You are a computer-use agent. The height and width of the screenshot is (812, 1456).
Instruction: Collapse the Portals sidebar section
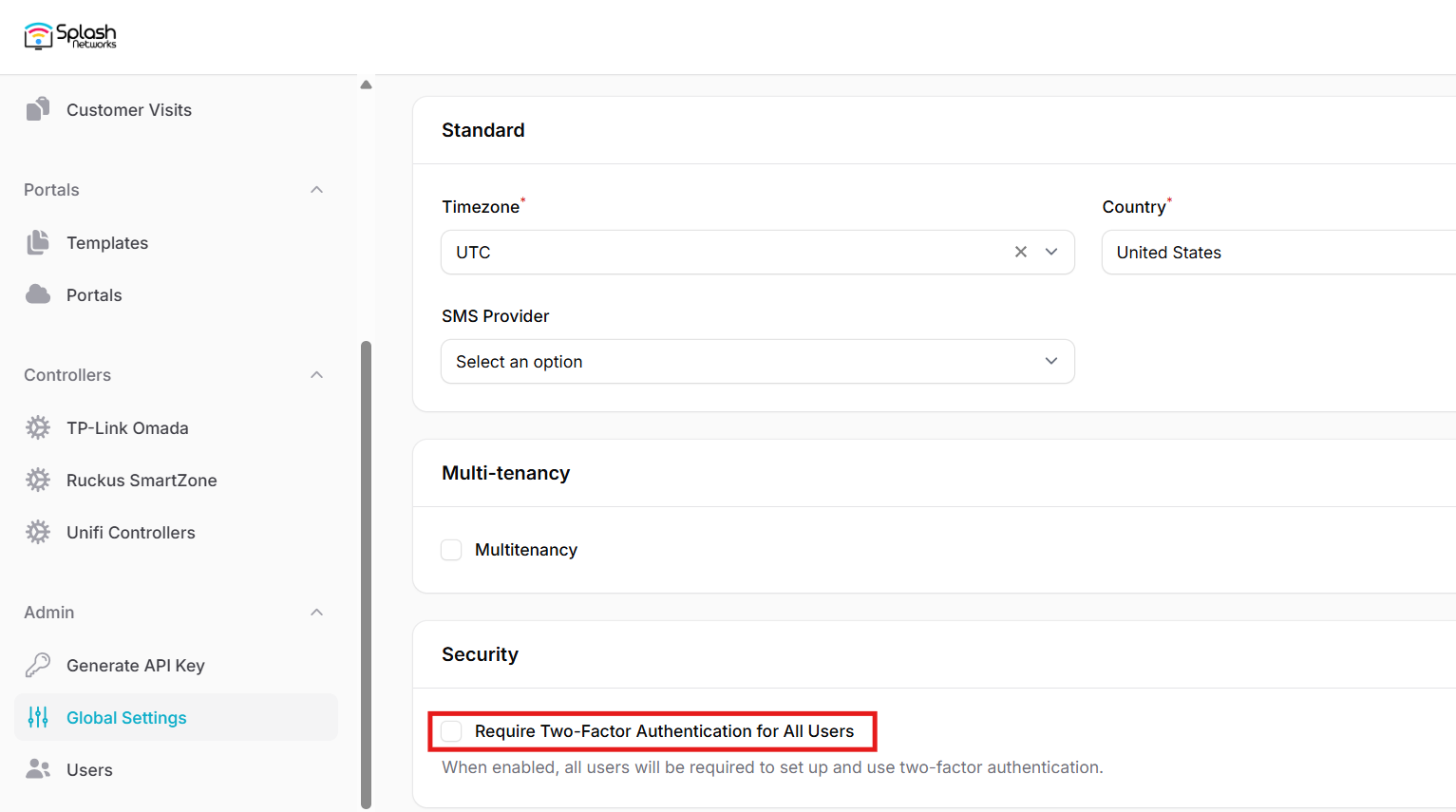pos(317,190)
